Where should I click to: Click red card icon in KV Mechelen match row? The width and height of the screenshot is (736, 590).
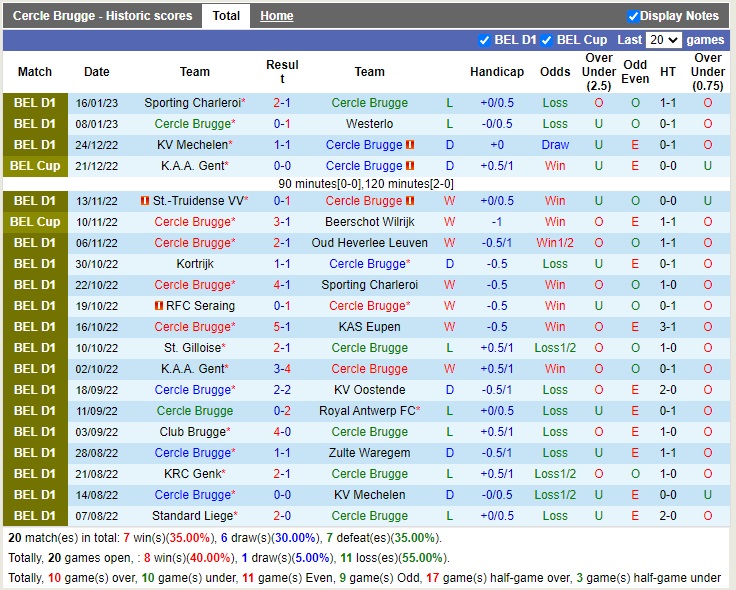[x=410, y=145]
